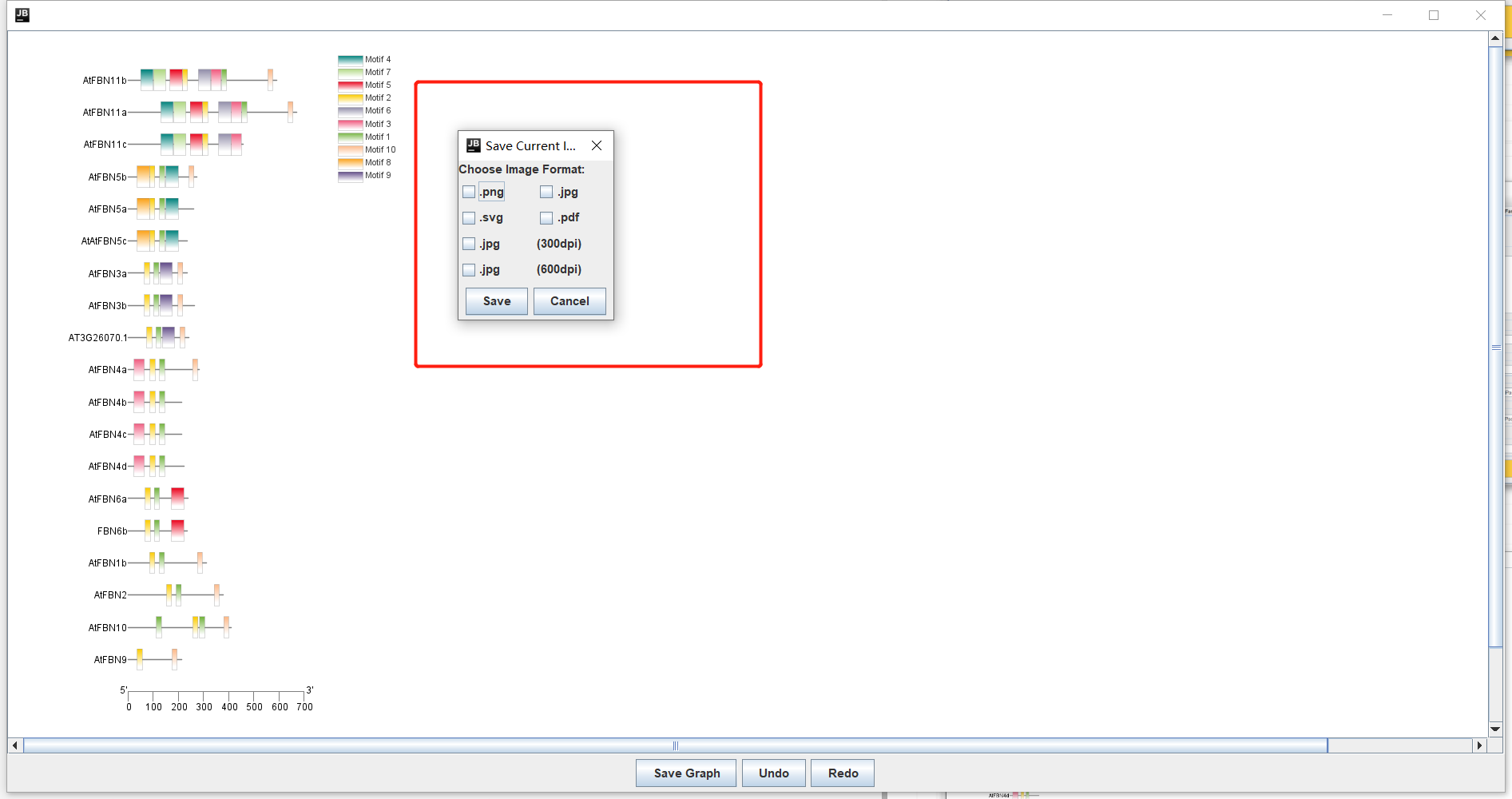1512x799 pixels.
Task: Click the JB app icon in main window
Action: (x=22, y=14)
